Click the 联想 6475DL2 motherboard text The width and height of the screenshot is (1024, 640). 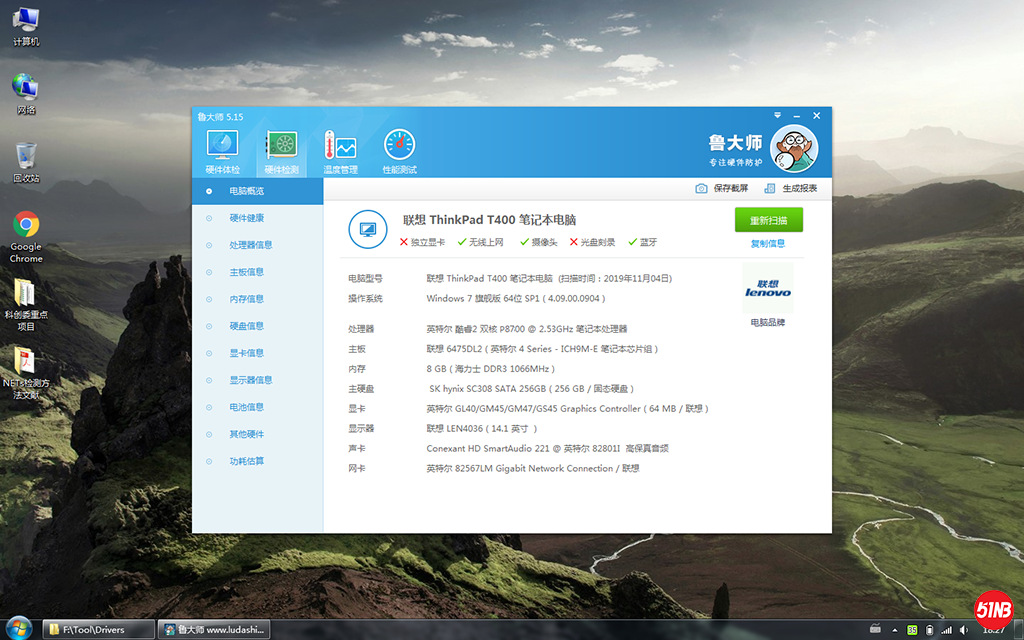click(x=542, y=349)
